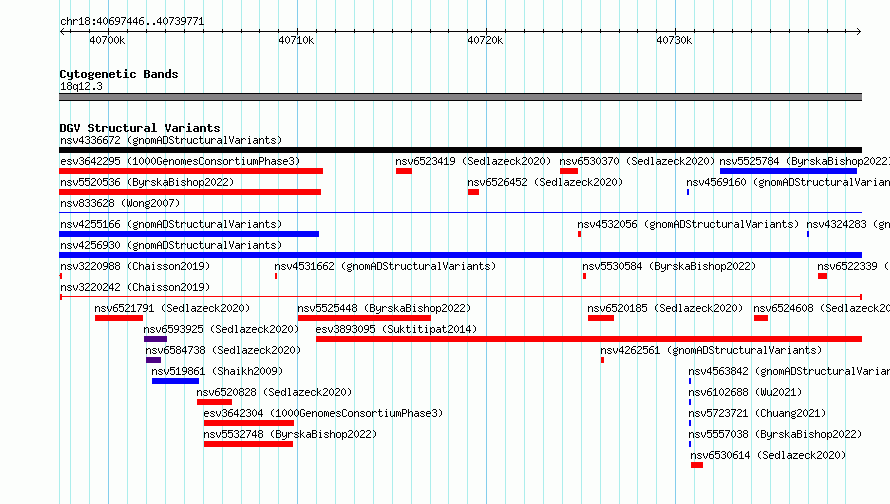The height and width of the screenshot is (504, 890).
Task: Click nsv5530584 ByrskaBishop2022 label
Action: pos(669,266)
